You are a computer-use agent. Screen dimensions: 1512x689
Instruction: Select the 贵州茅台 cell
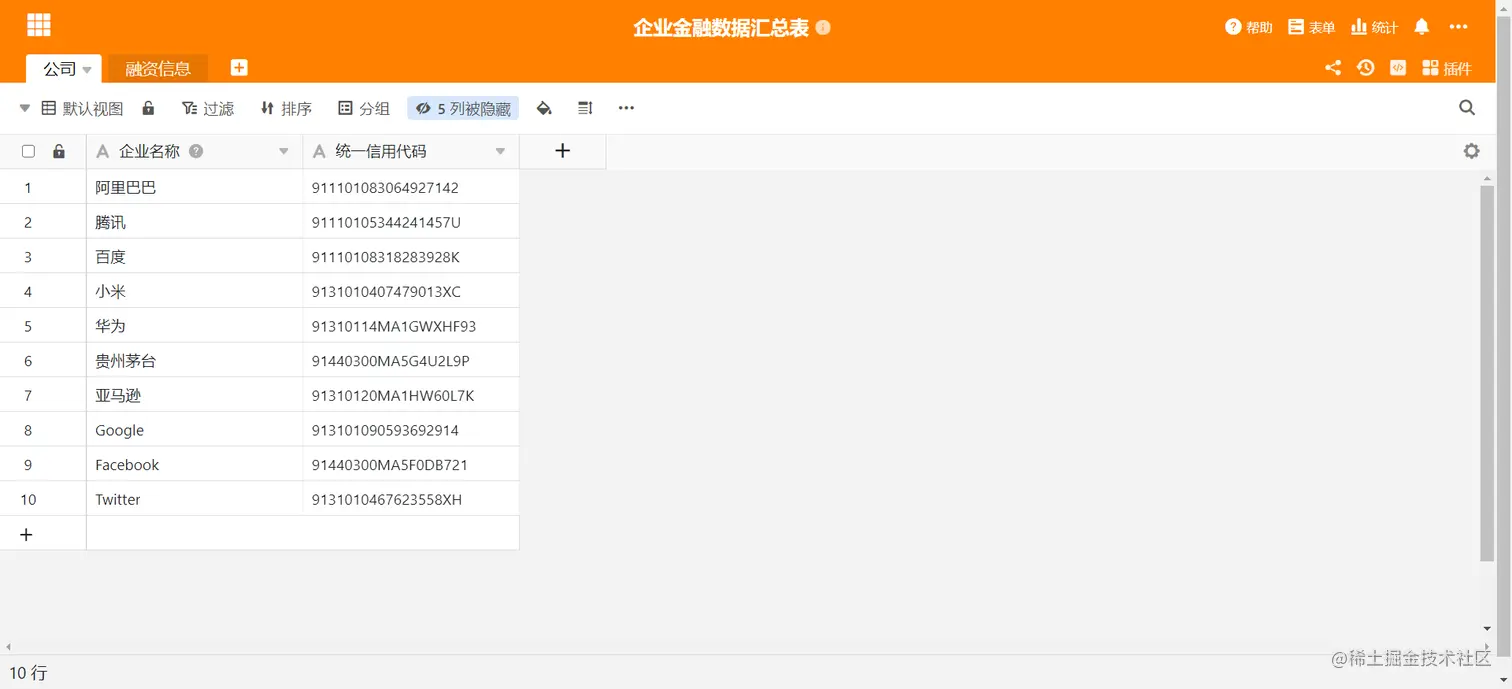click(x=195, y=360)
